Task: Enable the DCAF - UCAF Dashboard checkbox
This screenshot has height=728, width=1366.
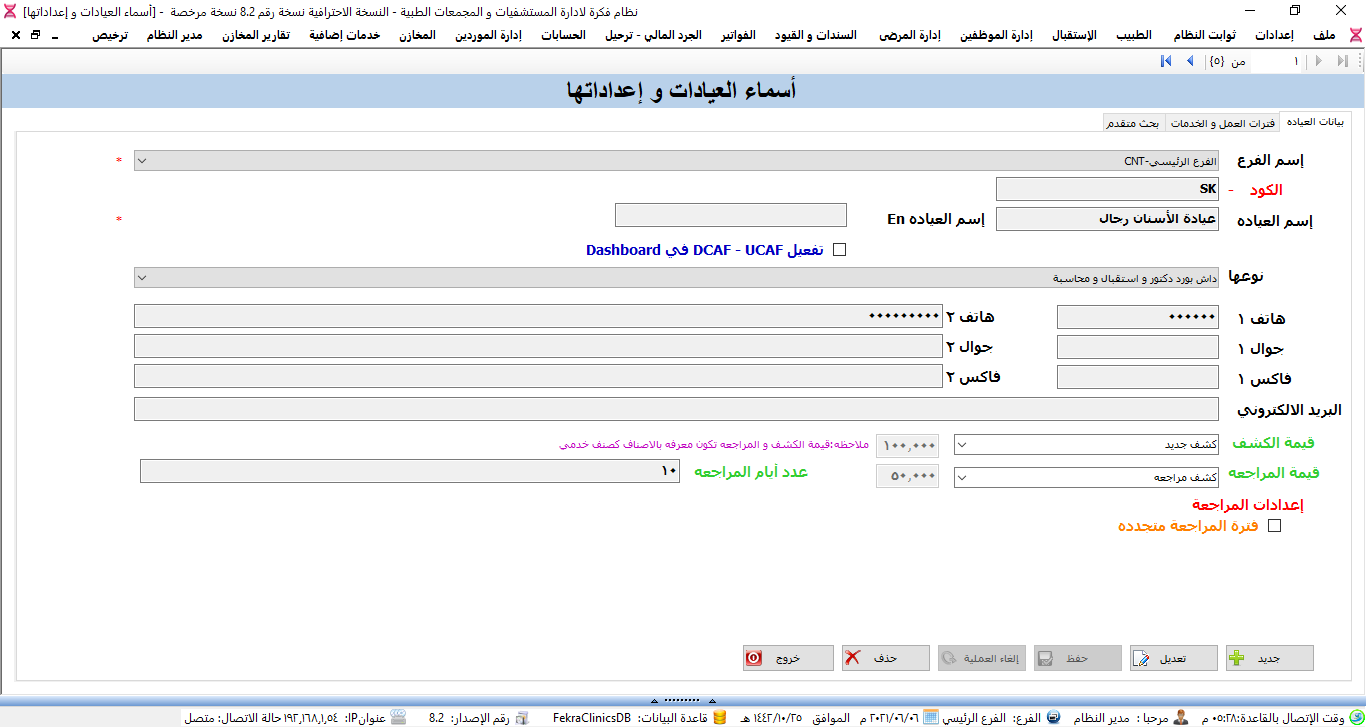Action: tap(839, 250)
